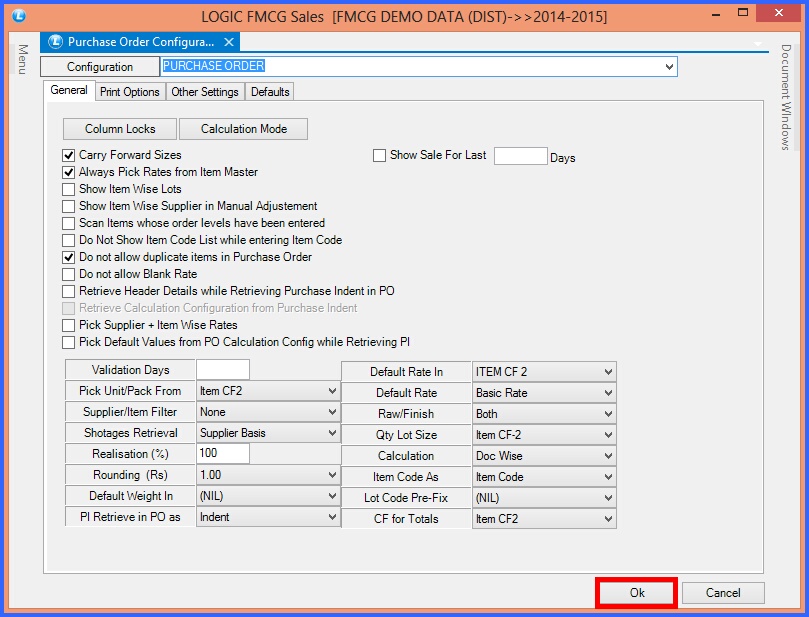Click the Column Locks button

point(120,129)
